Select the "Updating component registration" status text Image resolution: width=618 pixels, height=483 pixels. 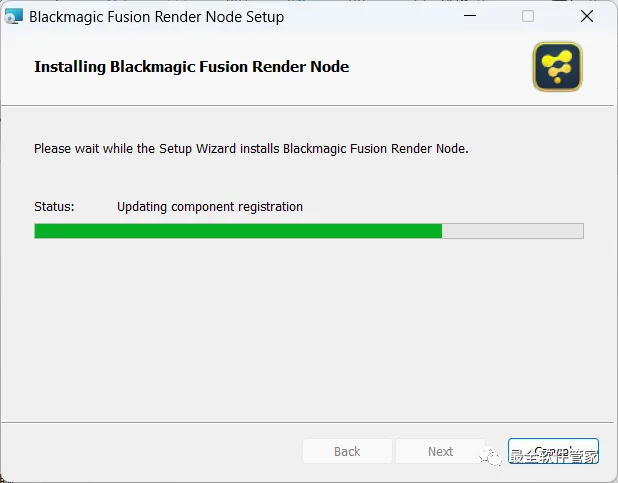[210, 207]
